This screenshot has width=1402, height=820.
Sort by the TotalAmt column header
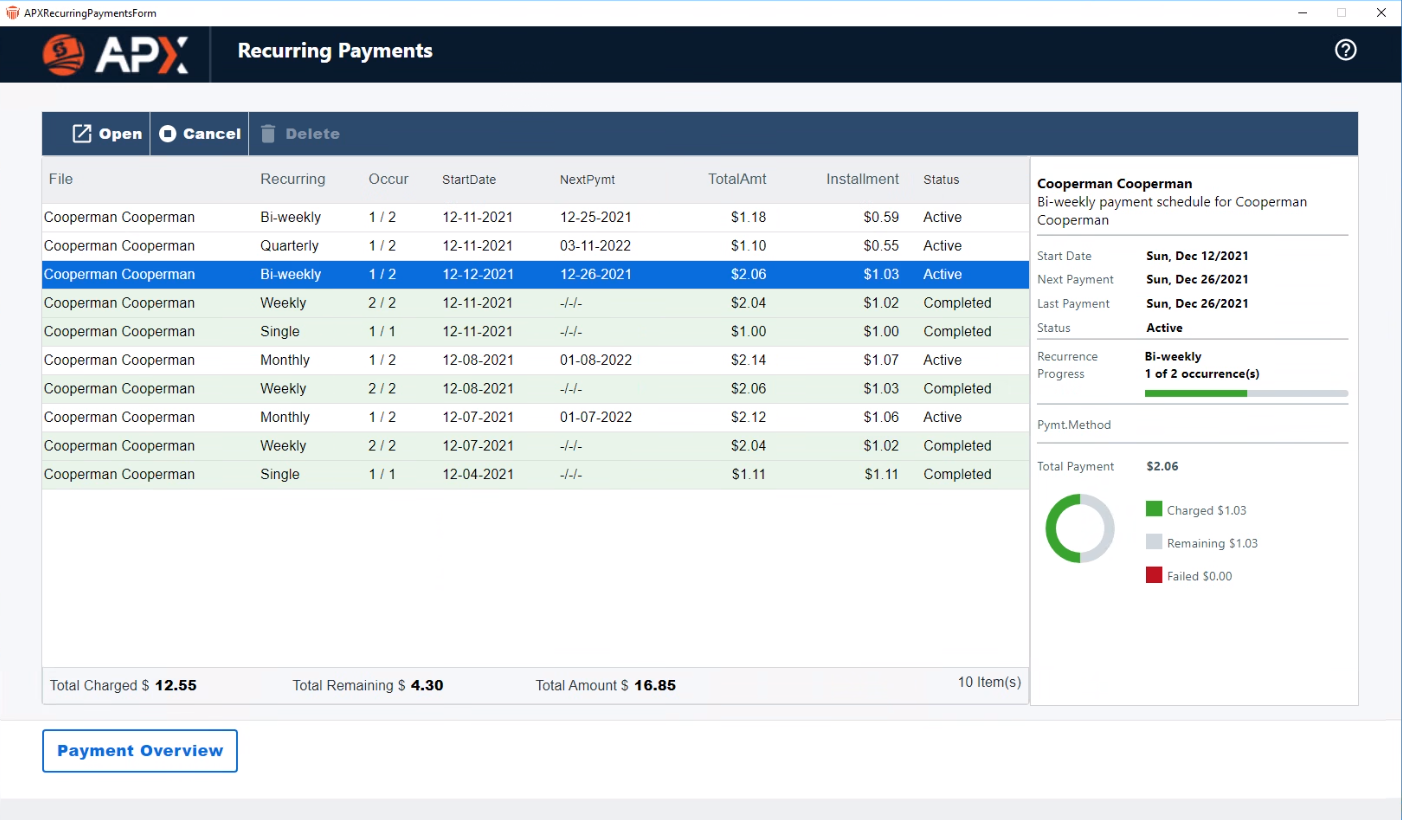[738, 179]
